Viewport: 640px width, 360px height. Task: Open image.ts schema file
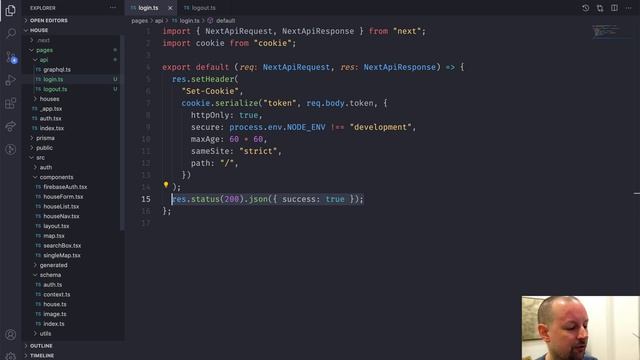[x=55, y=314]
